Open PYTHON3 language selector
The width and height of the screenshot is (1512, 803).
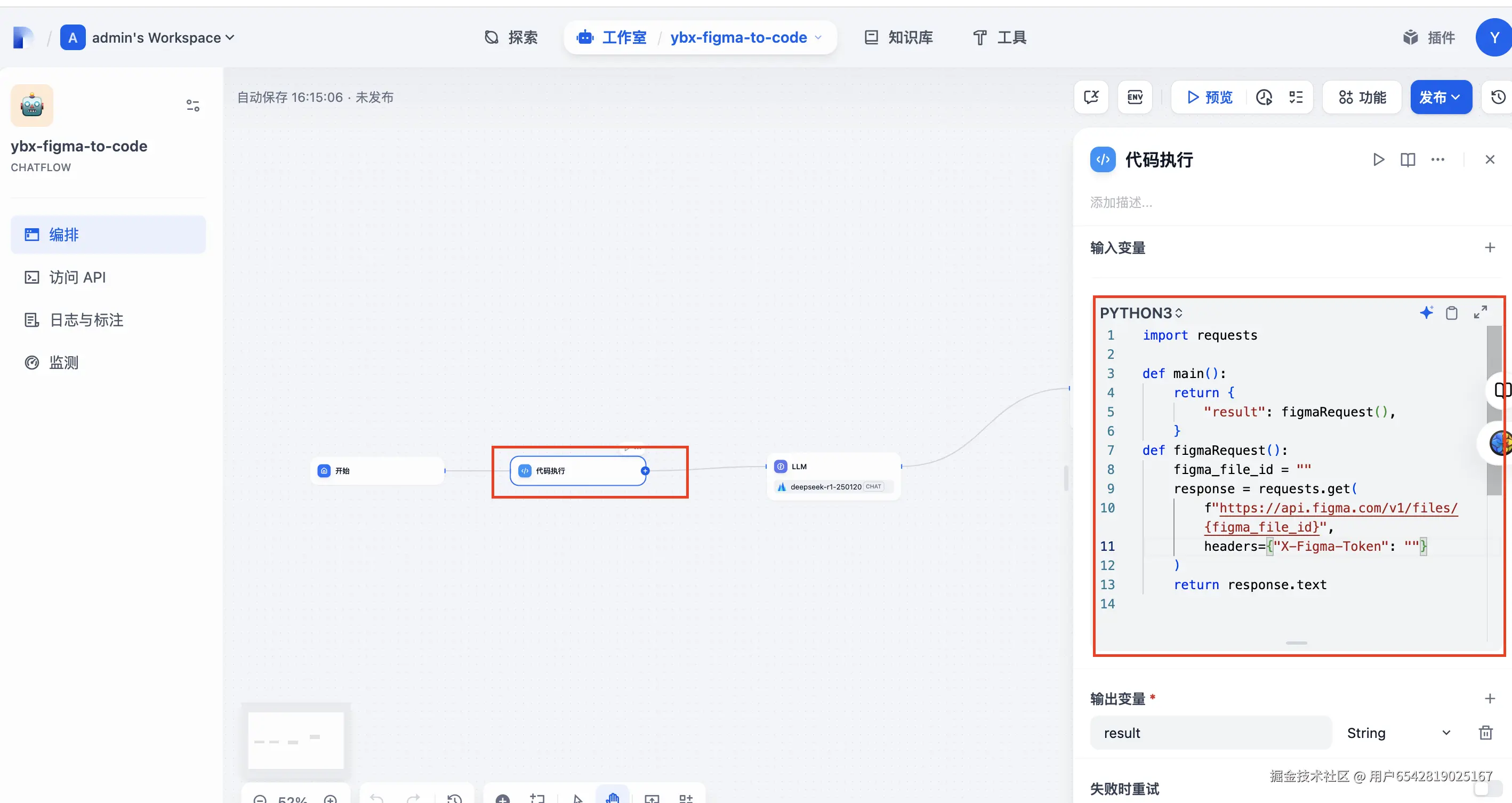click(1140, 313)
